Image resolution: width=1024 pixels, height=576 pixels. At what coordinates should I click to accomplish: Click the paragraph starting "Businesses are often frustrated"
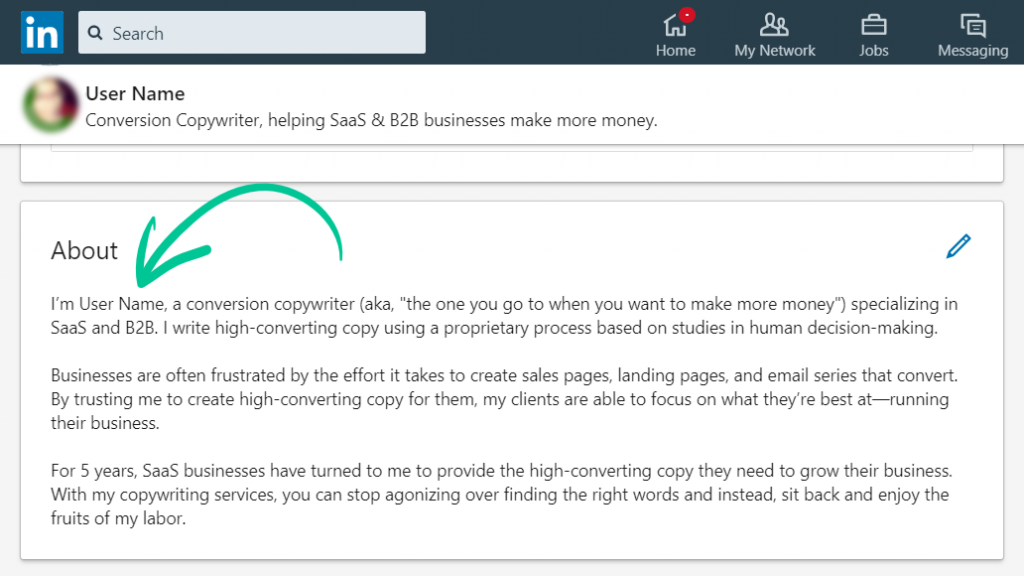coord(504,399)
